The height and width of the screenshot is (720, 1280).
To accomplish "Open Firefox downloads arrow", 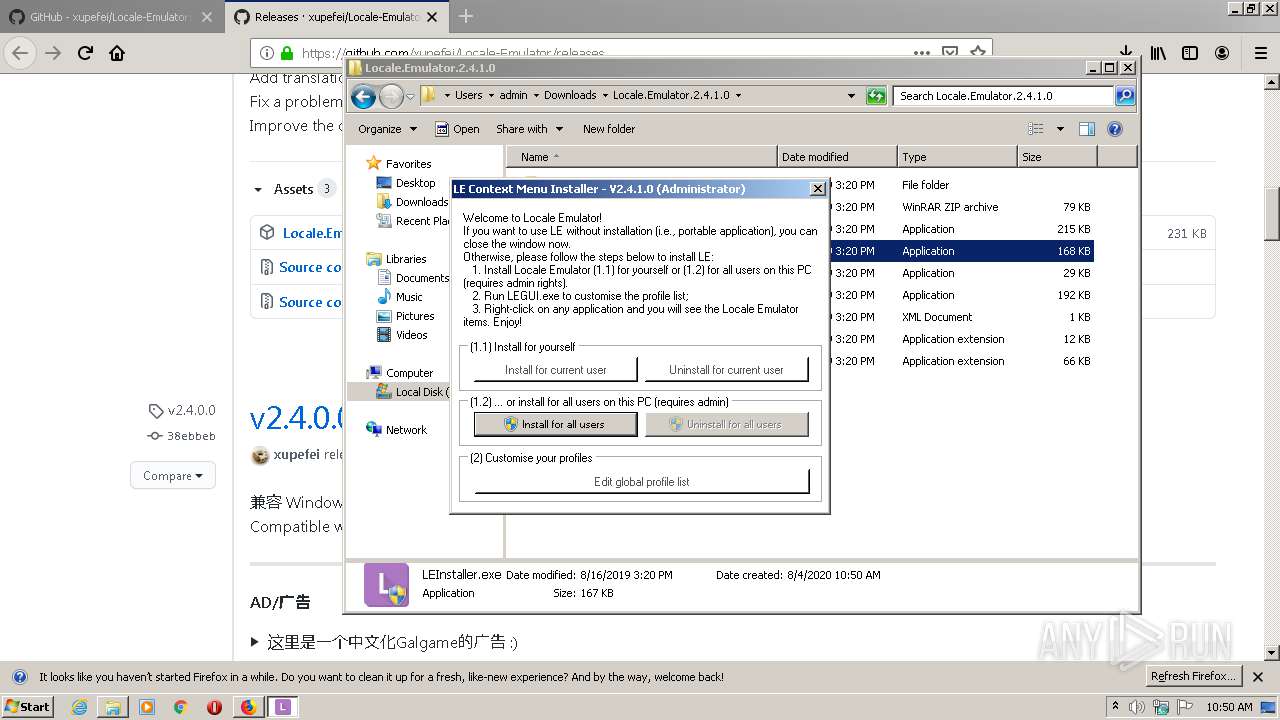I will pyautogui.click(x=1125, y=53).
